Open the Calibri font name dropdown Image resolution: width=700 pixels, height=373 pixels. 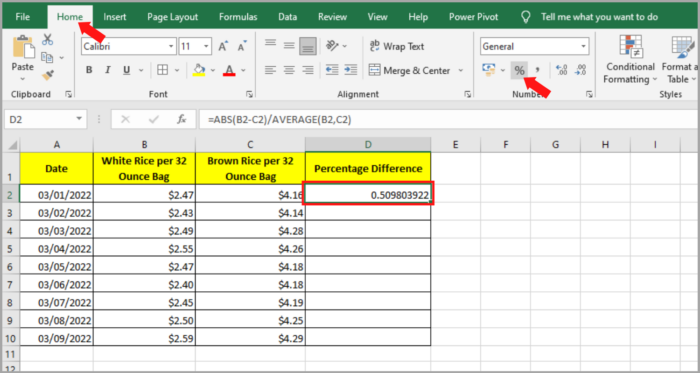[171, 46]
